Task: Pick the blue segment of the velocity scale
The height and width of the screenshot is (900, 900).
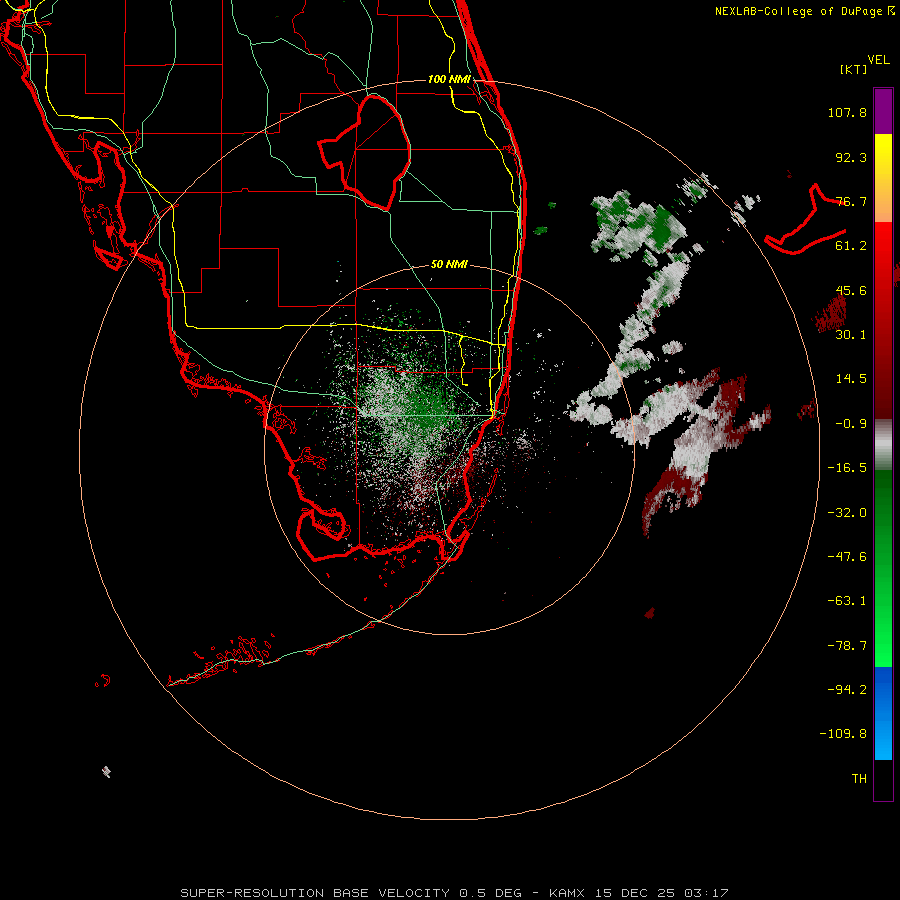Action: click(883, 713)
